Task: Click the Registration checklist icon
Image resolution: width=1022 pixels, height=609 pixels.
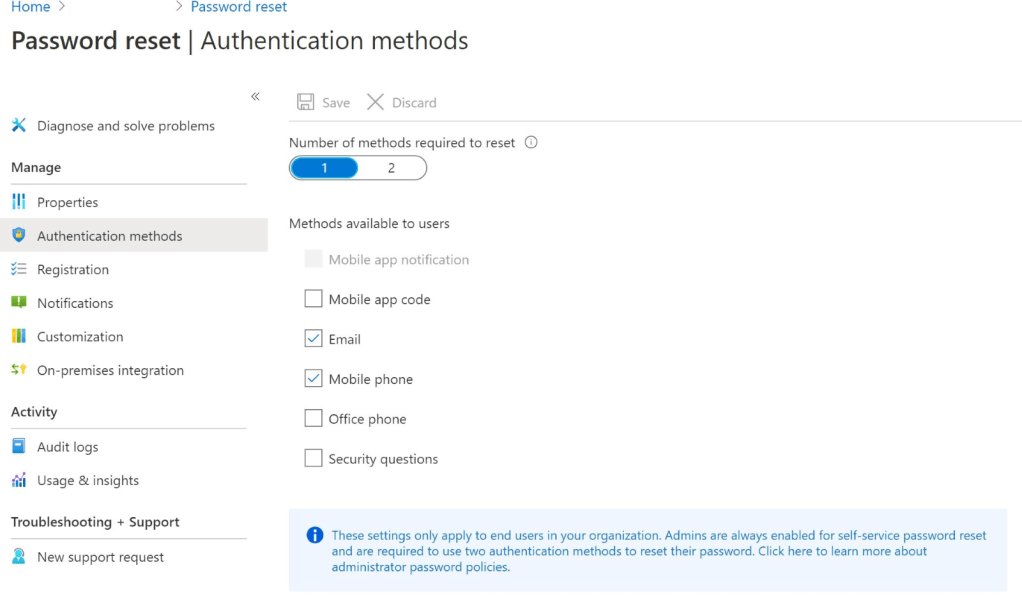Action: tap(19, 269)
